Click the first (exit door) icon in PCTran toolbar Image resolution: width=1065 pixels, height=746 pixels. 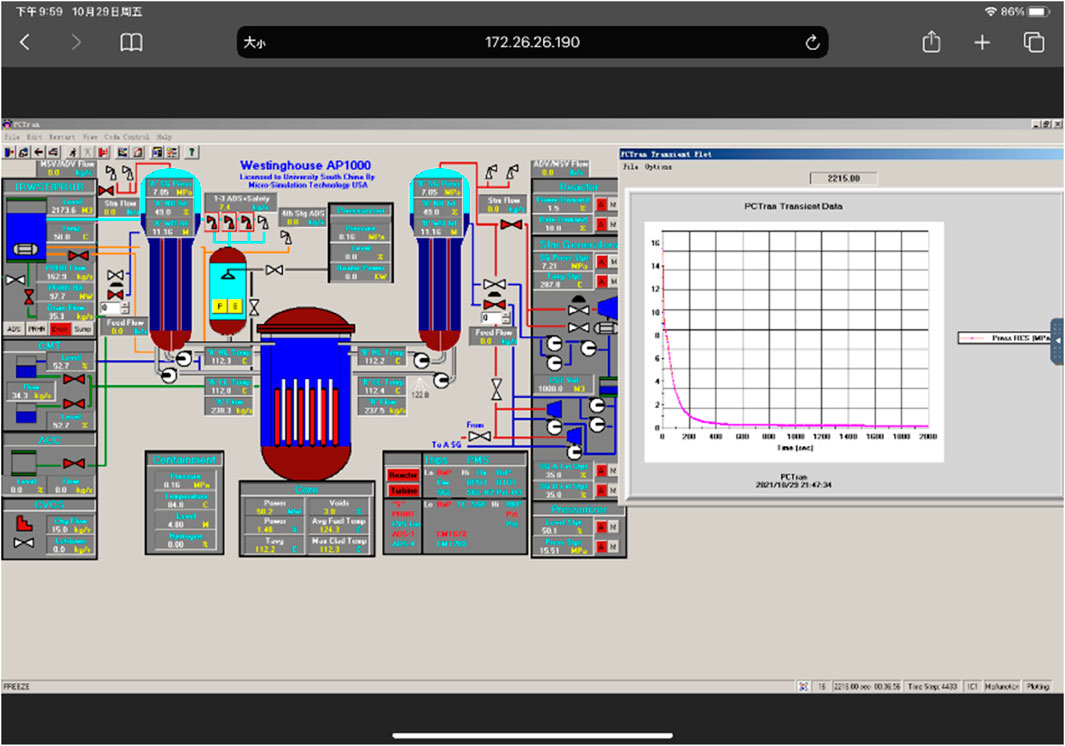[x=10, y=153]
